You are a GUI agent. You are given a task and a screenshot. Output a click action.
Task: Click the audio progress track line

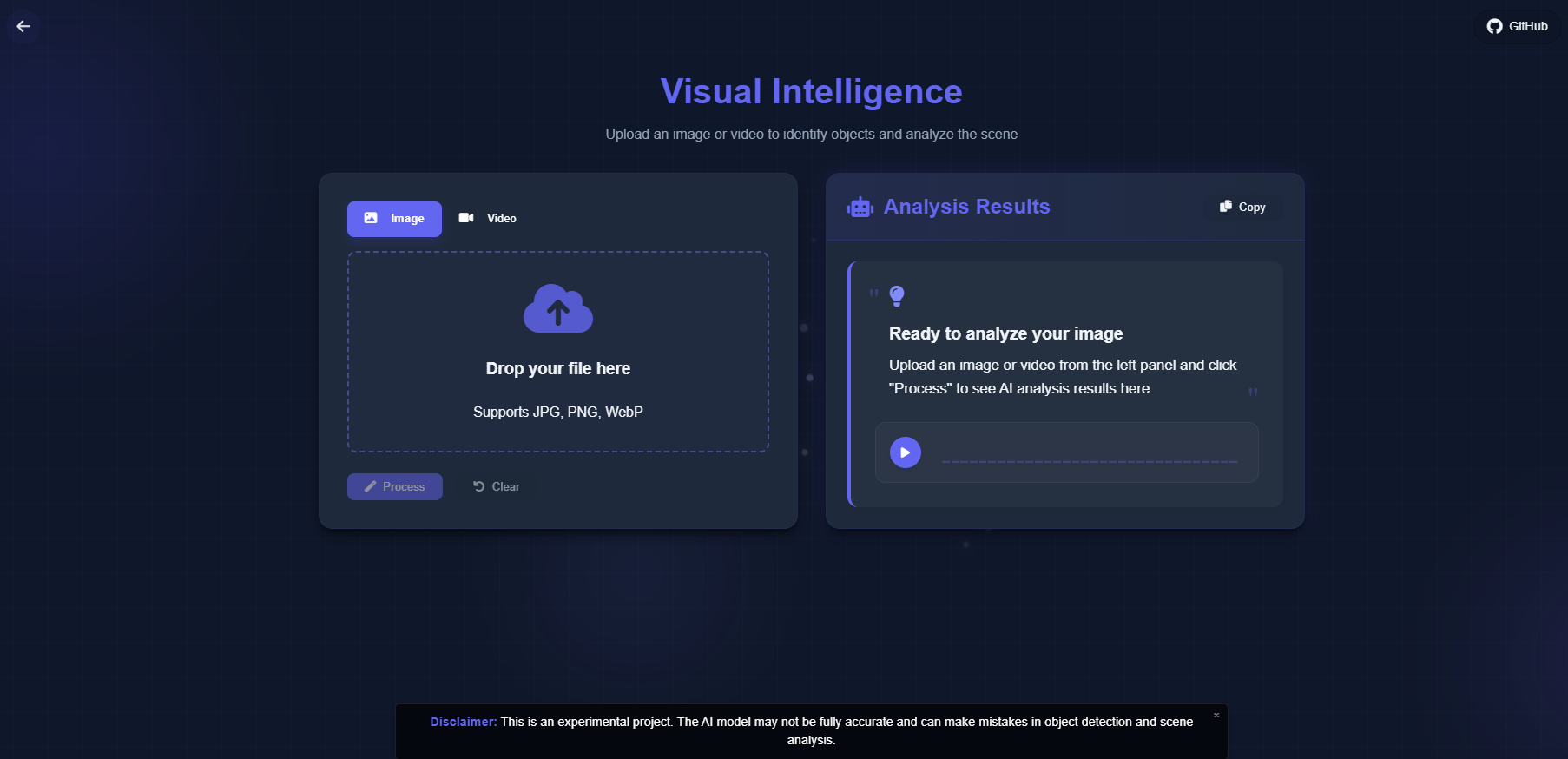point(1089,461)
